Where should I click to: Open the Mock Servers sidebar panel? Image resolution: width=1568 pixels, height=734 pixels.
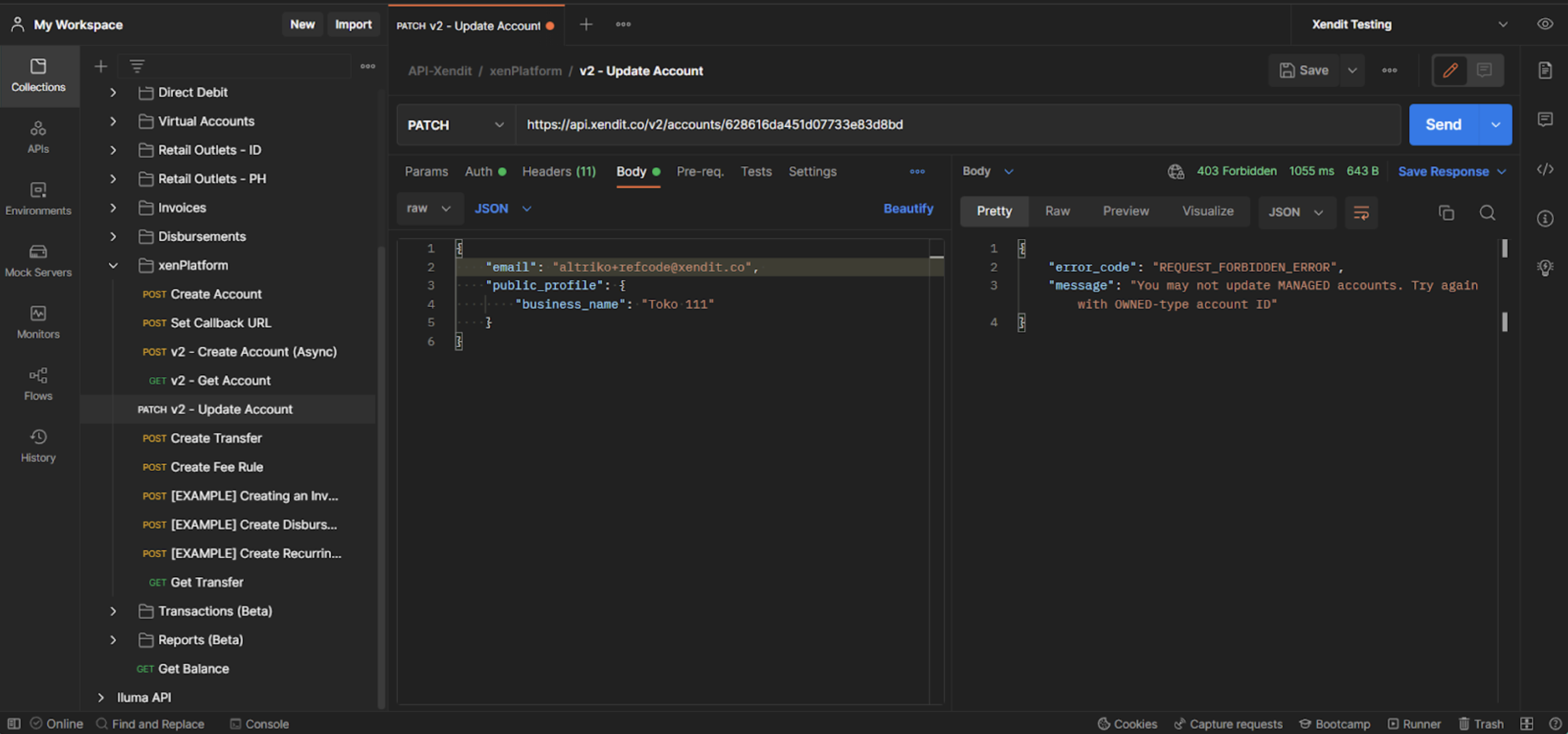(38, 261)
